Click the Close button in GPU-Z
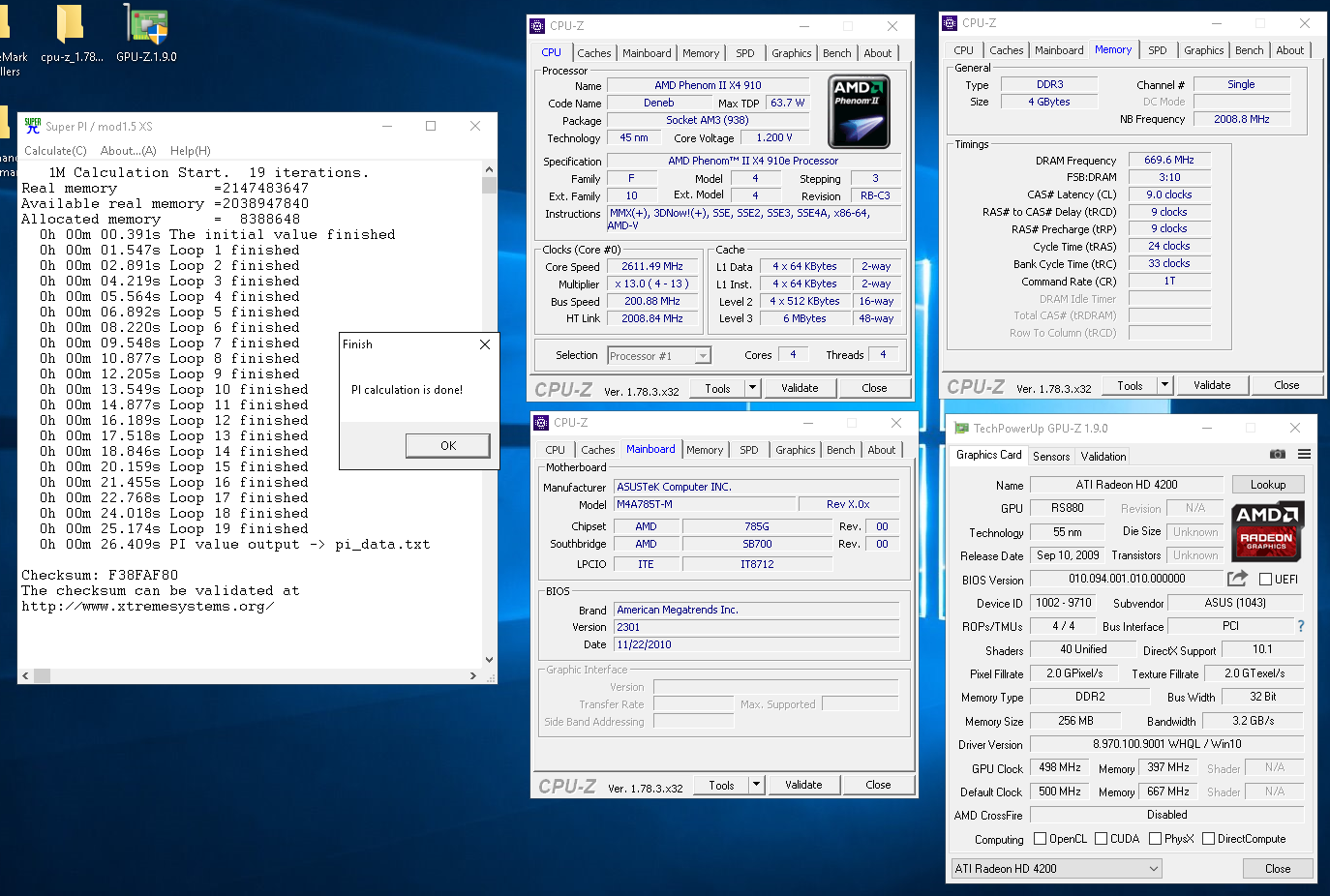Viewport: 1330px width, 896px height. point(1278,869)
